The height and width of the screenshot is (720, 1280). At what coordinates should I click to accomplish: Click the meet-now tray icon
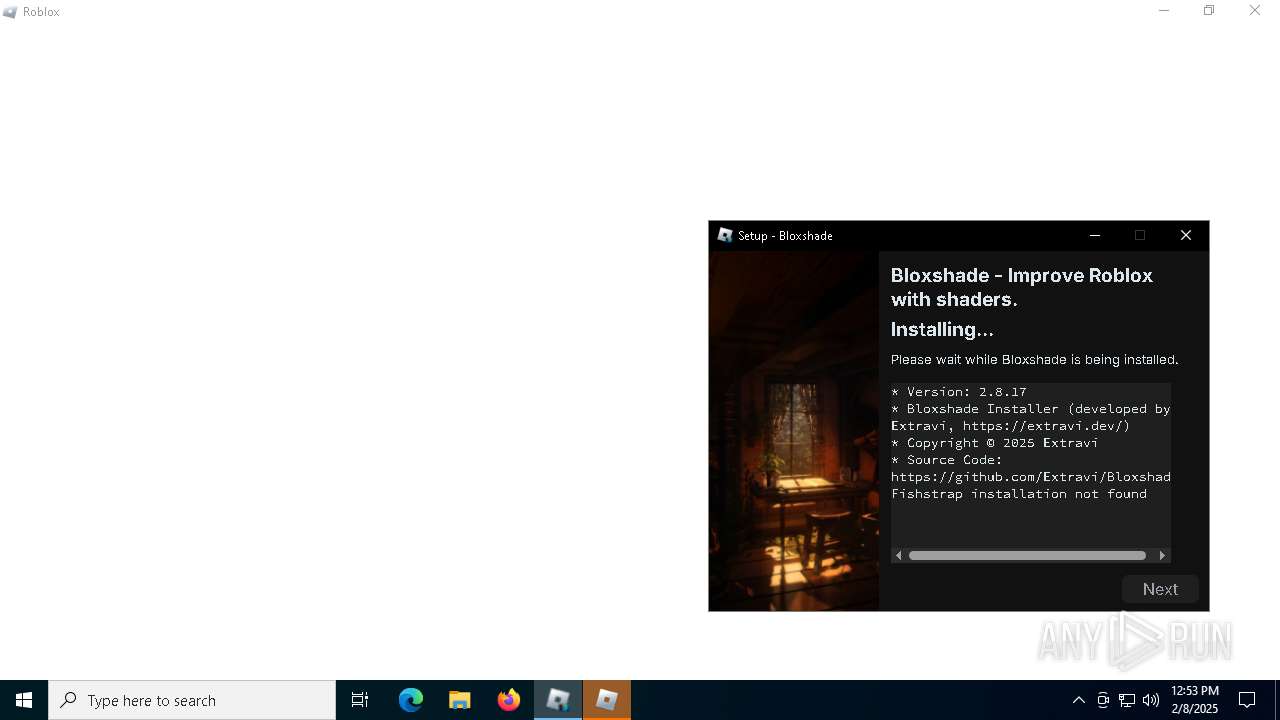(x=1103, y=700)
